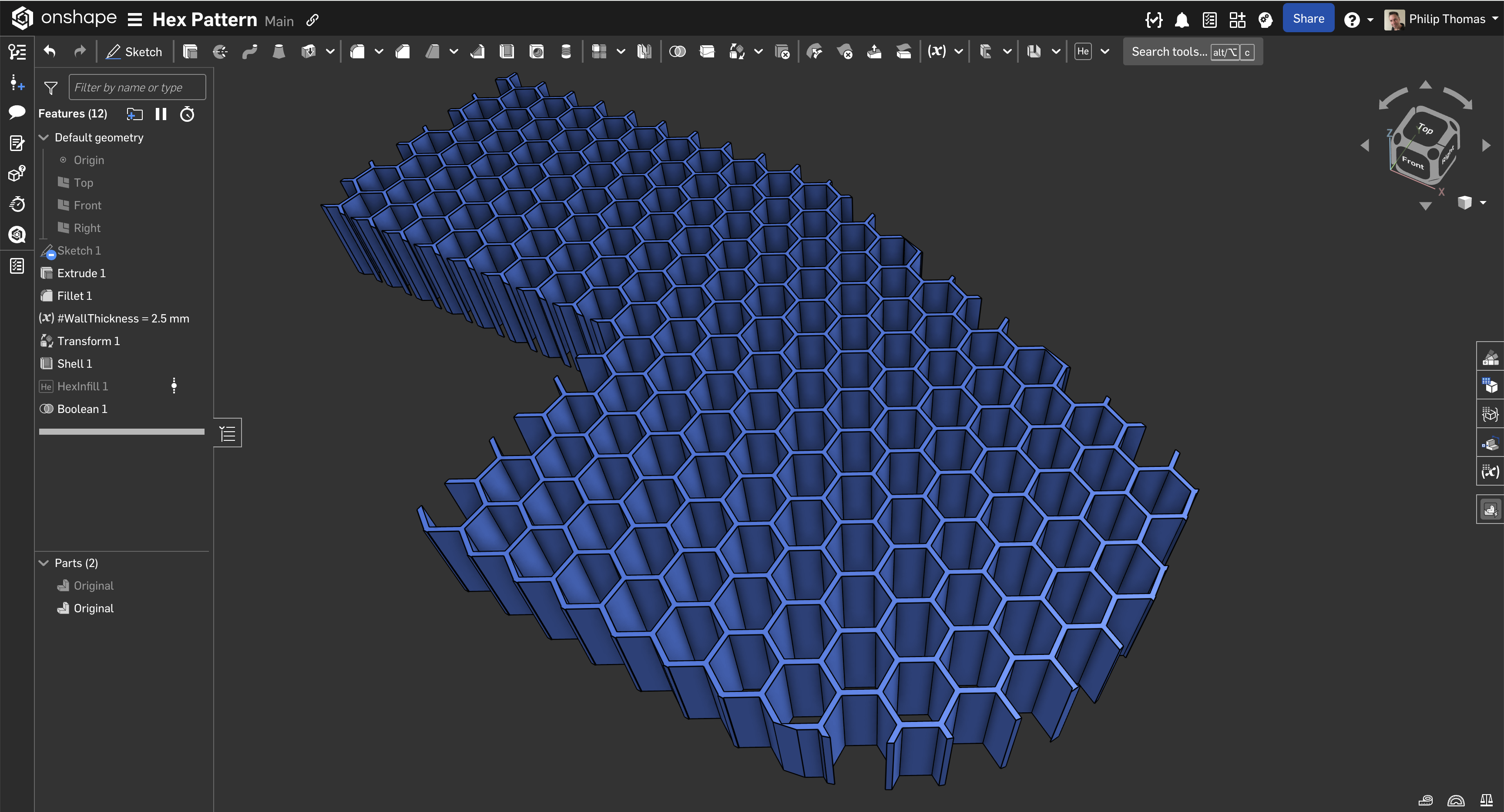Click the Shell tool in toolbar
Screen dimensions: 1504x812
[507, 52]
